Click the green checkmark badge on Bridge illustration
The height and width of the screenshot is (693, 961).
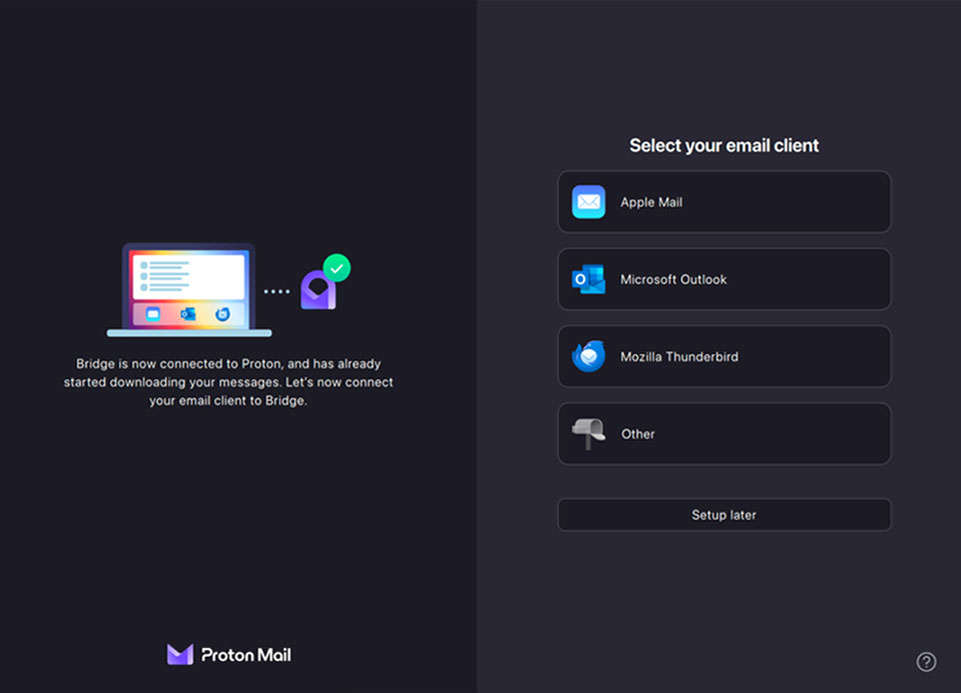click(336, 268)
